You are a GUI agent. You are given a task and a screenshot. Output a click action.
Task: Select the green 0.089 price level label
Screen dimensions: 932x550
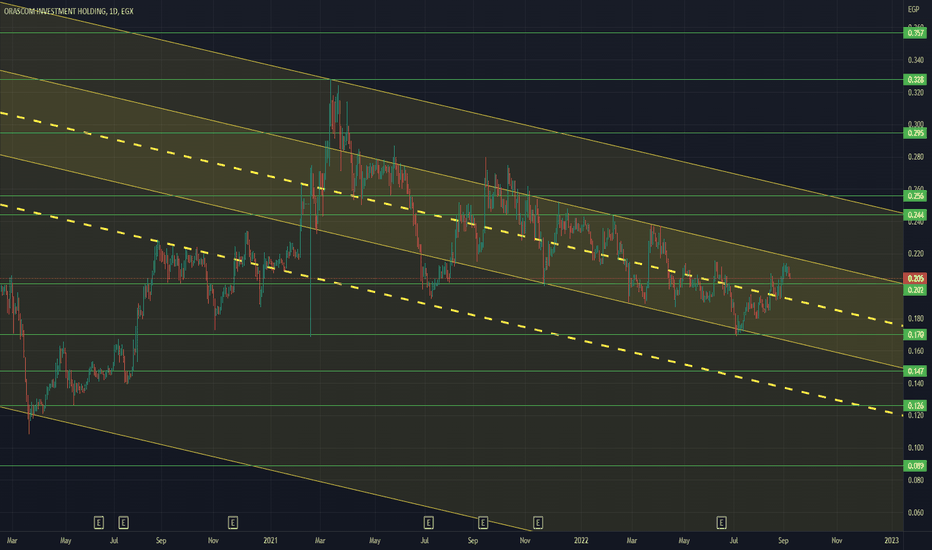click(x=915, y=466)
